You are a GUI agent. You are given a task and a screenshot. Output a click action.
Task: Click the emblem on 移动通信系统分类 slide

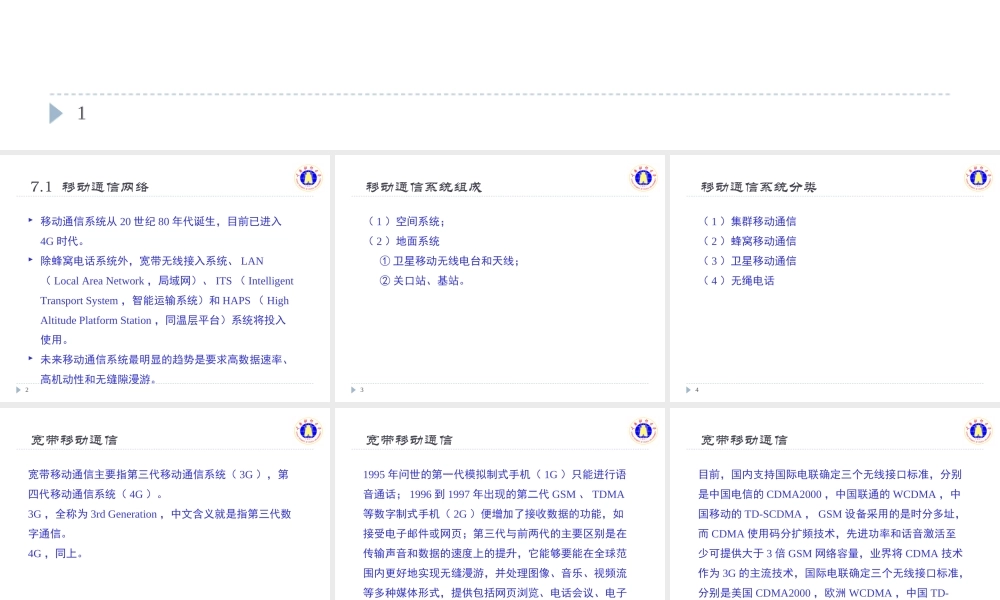(x=978, y=177)
